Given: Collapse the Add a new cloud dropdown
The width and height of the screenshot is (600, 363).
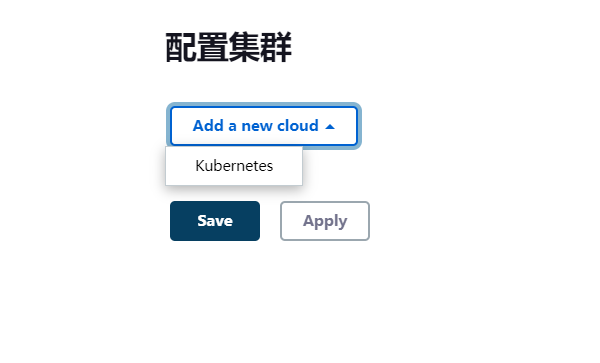Looking at the screenshot, I should (x=264, y=126).
